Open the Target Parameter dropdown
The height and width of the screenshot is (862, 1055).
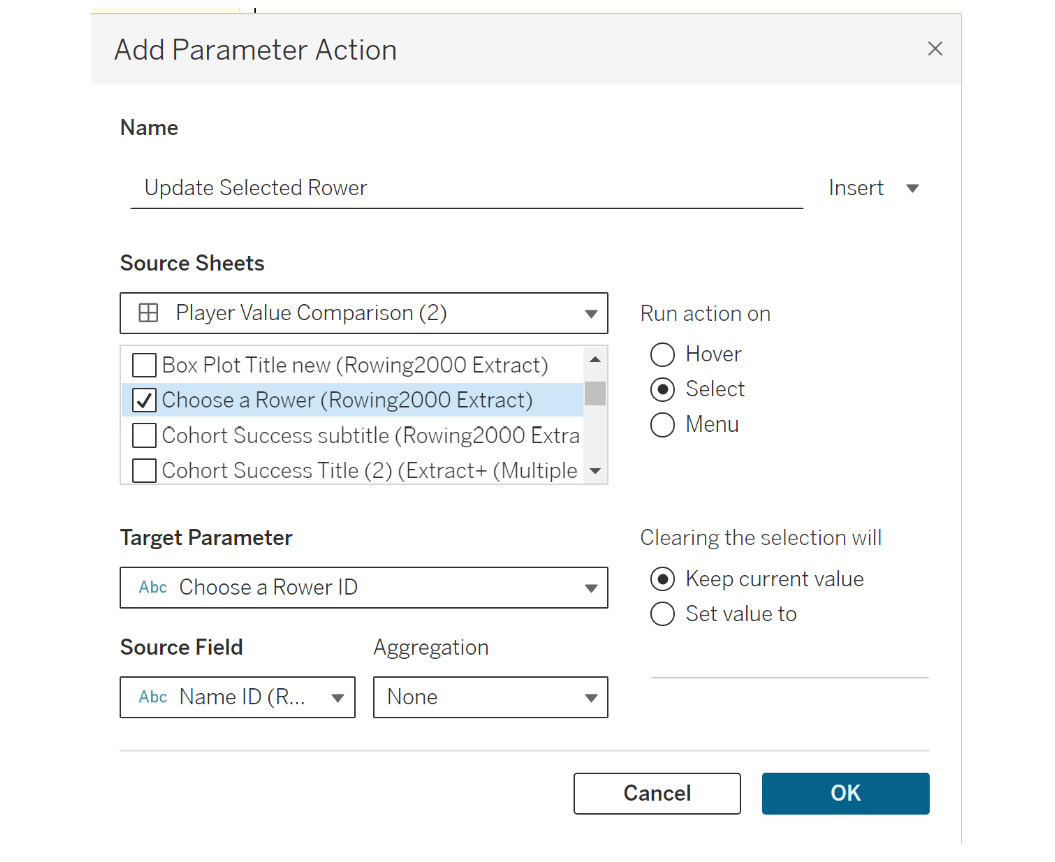tap(364, 587)
